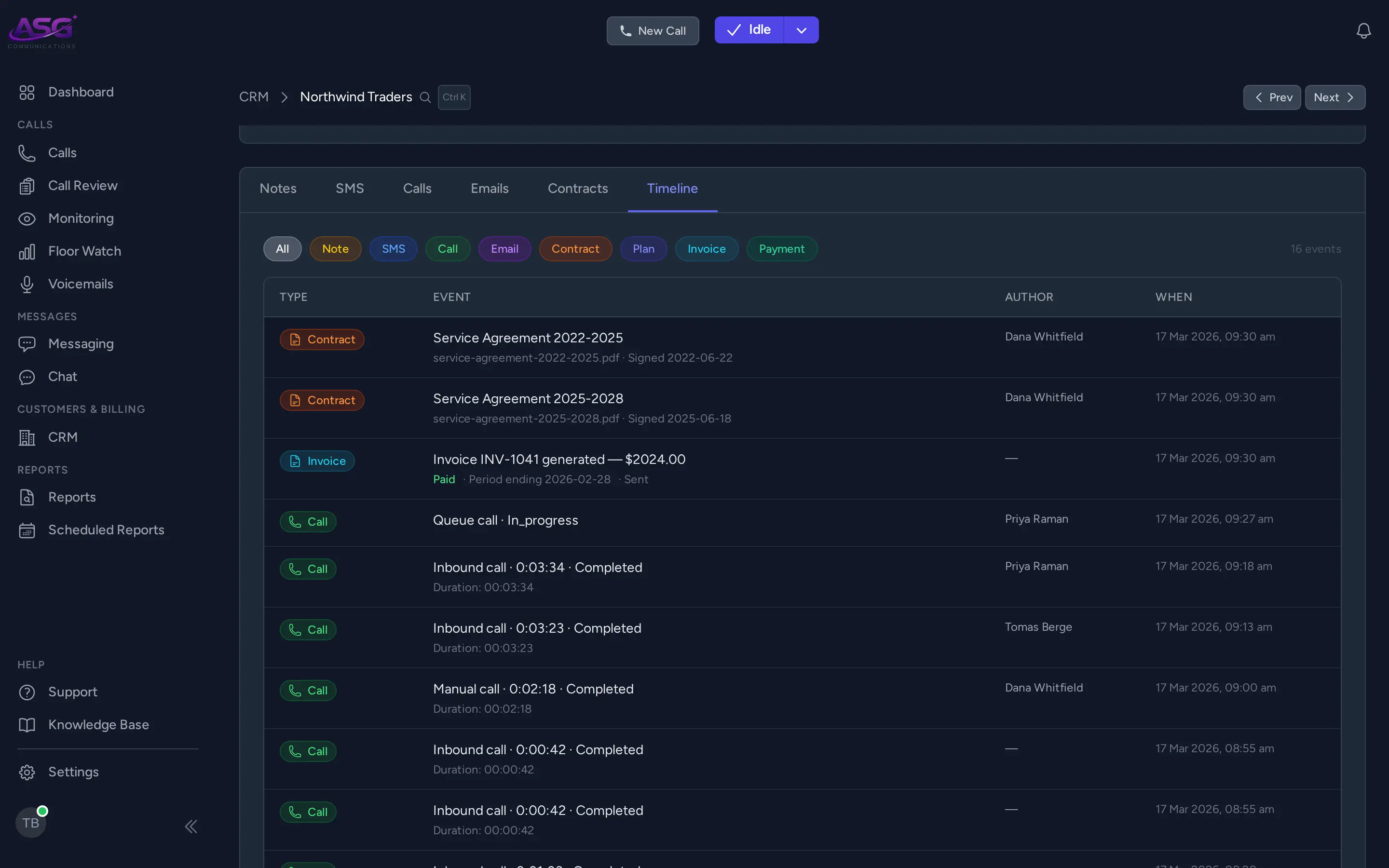The height and width of the screenshot is (868, 1389).
Task: Open the notifications bell
Action: [x=1363, y=30]
